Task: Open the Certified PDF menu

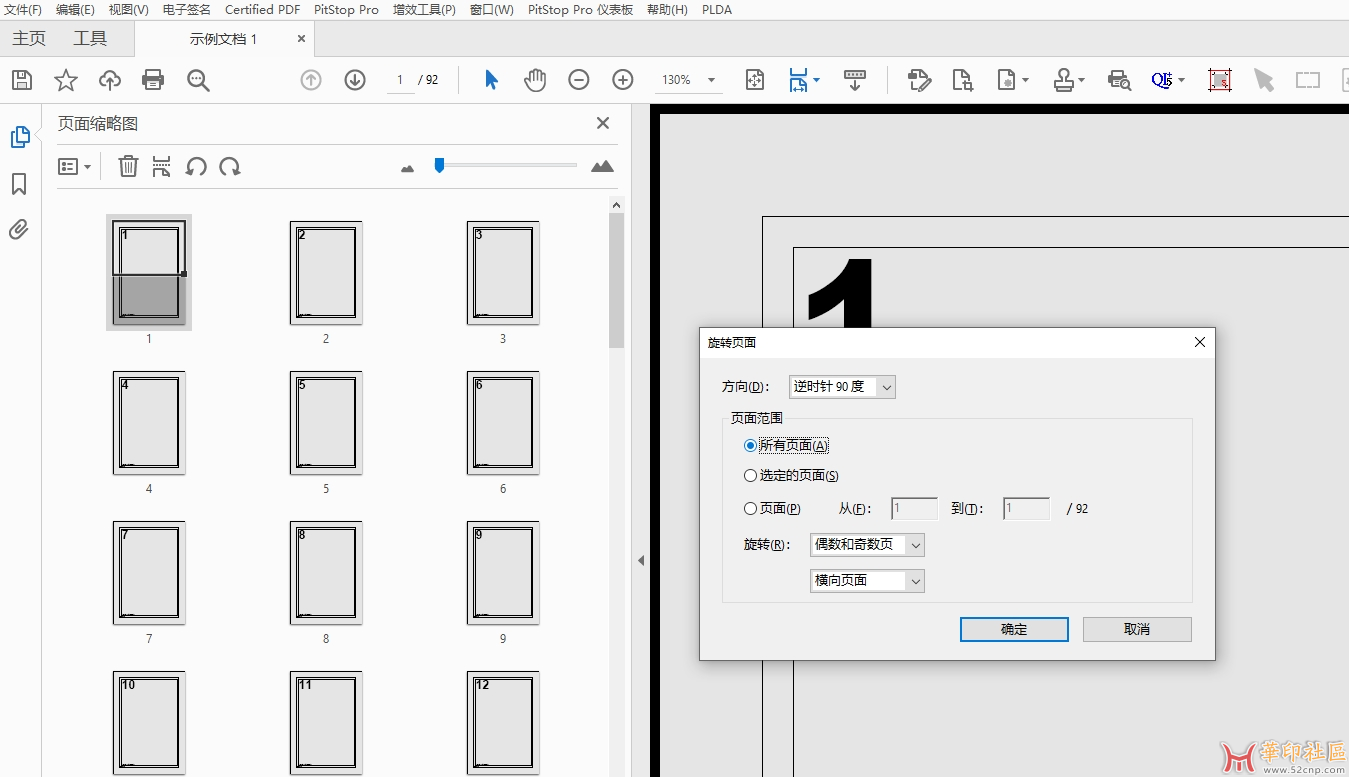Action: tap(263, 10)
